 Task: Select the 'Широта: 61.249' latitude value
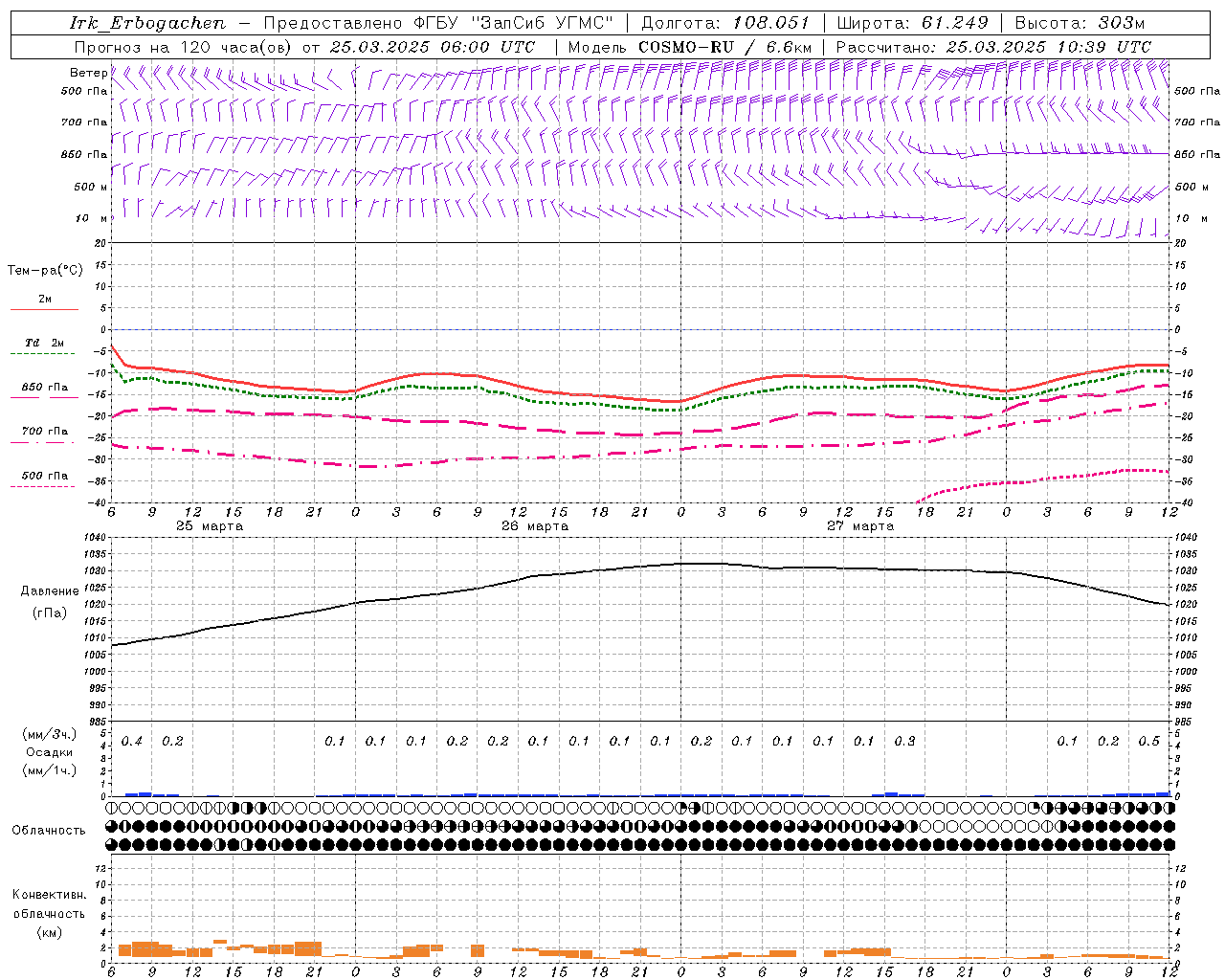912,23
